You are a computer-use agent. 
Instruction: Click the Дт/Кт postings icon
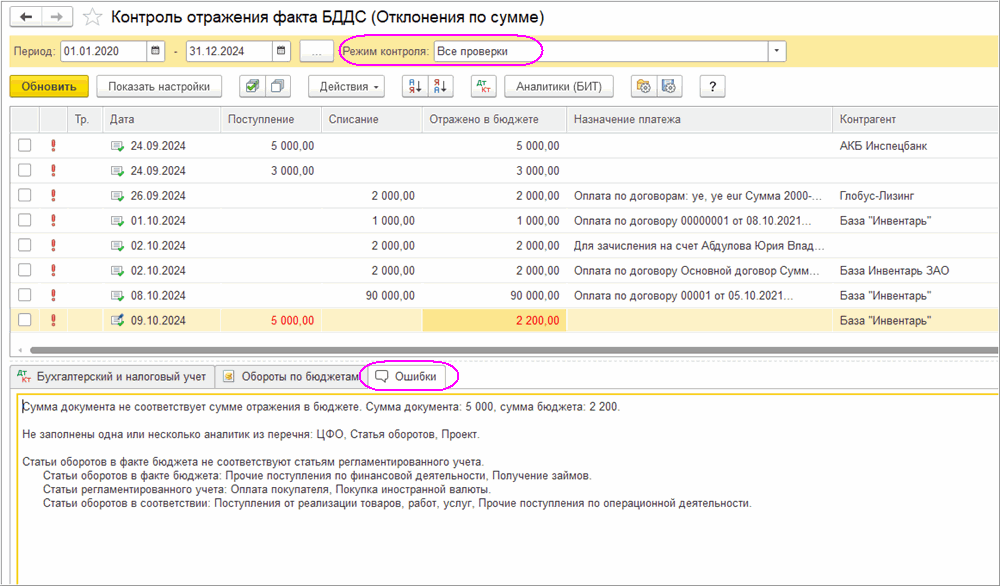click(483, 87)
